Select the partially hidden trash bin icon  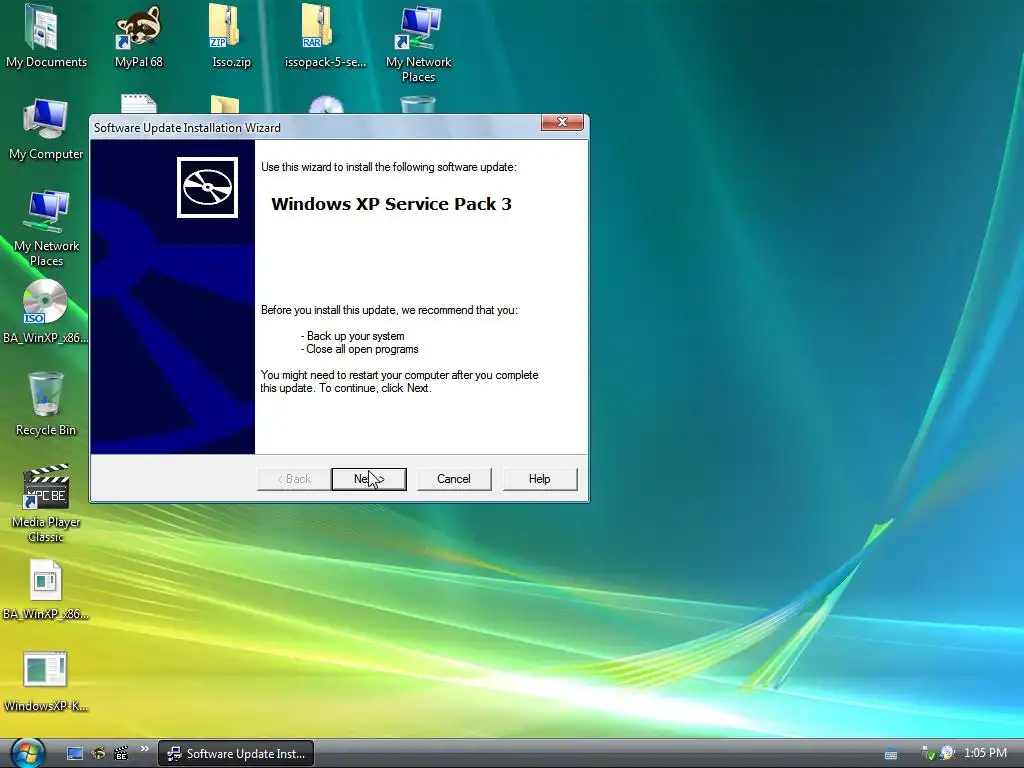417,104
